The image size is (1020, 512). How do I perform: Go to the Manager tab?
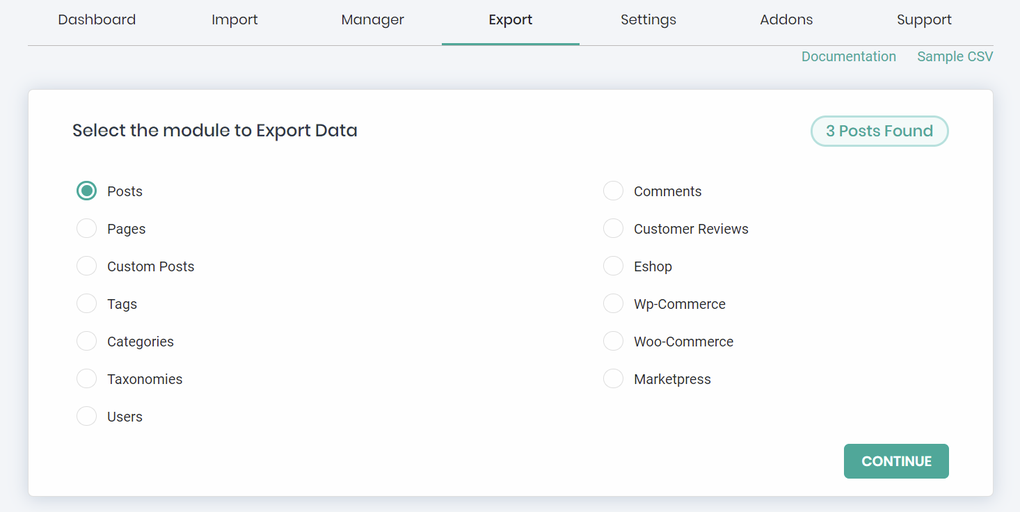[x=372, y=20]
